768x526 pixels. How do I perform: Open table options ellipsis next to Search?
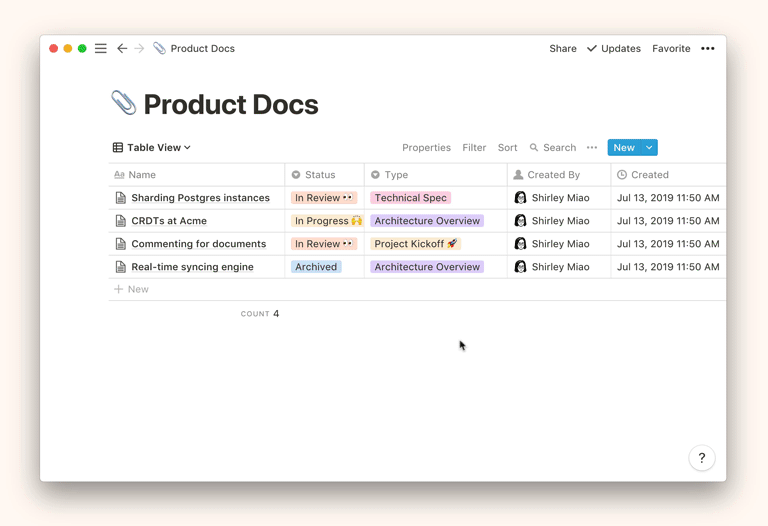click(592, 148)
